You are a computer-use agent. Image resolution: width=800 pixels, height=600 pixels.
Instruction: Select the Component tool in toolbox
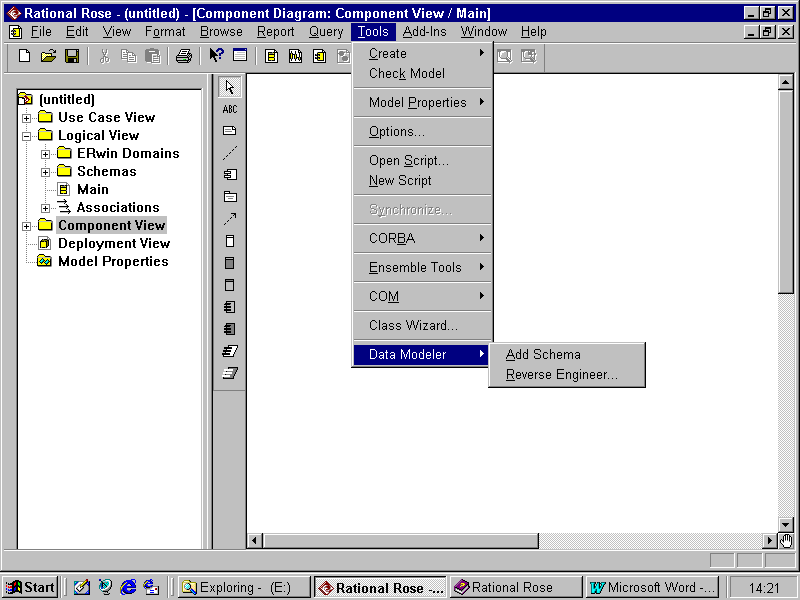[230, 174]
